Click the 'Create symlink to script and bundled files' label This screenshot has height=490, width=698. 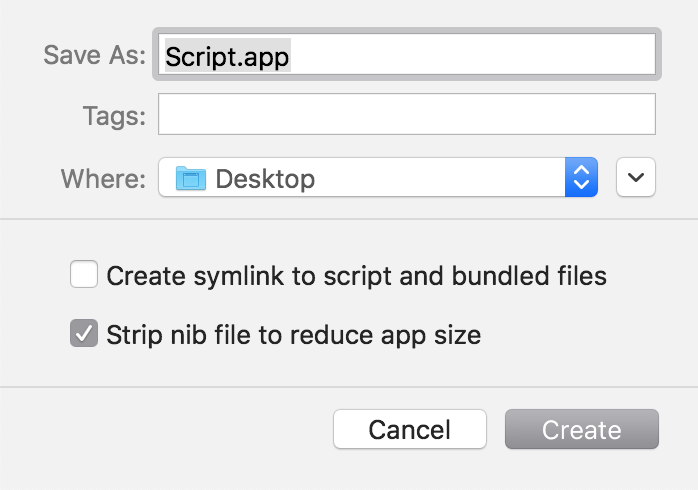tap(356, 275)
